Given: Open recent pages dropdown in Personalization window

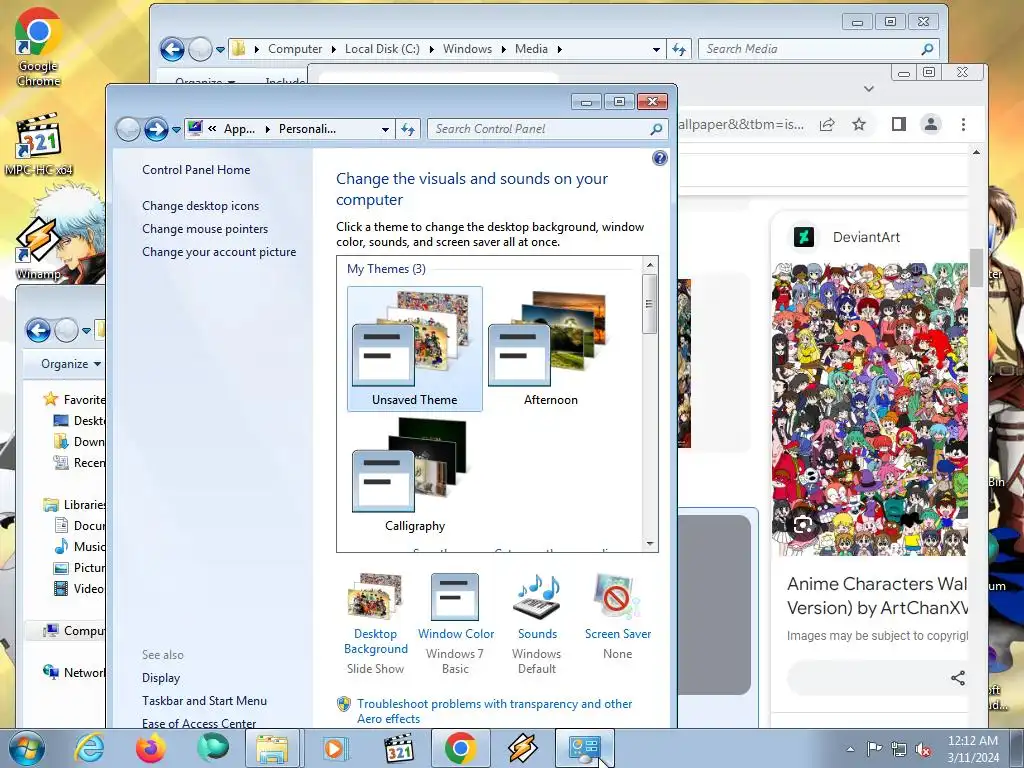Looking at the screenshot, I should tap(176, 129).
